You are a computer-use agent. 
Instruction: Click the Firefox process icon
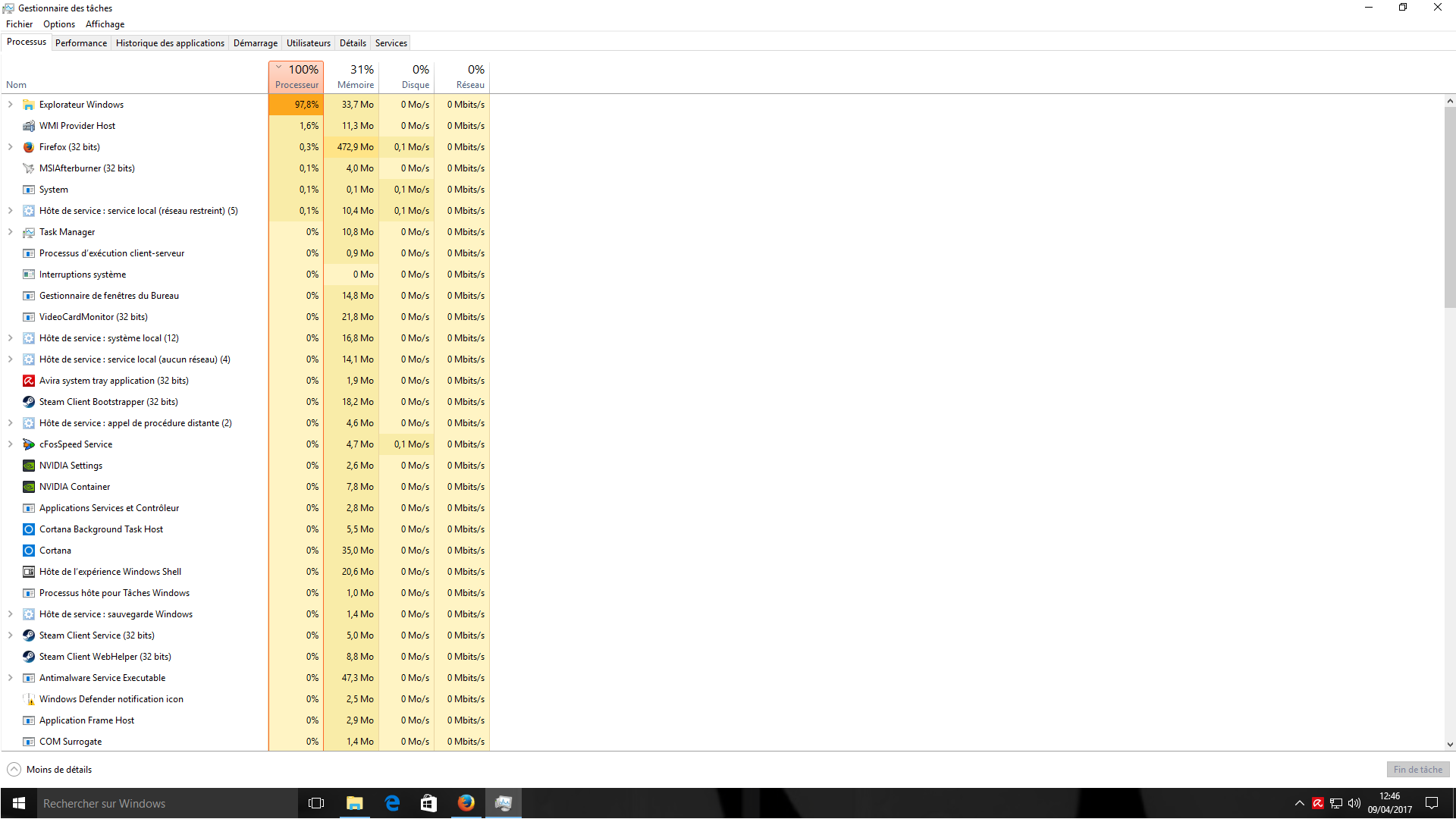click(x=29, y=147)
